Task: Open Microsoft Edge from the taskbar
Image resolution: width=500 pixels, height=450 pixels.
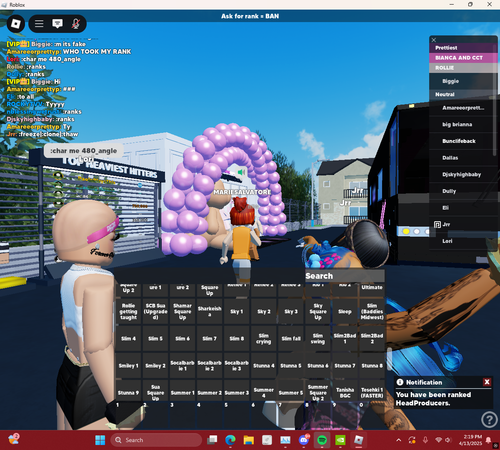Action: pyautogui.click(x=230, y=440)
